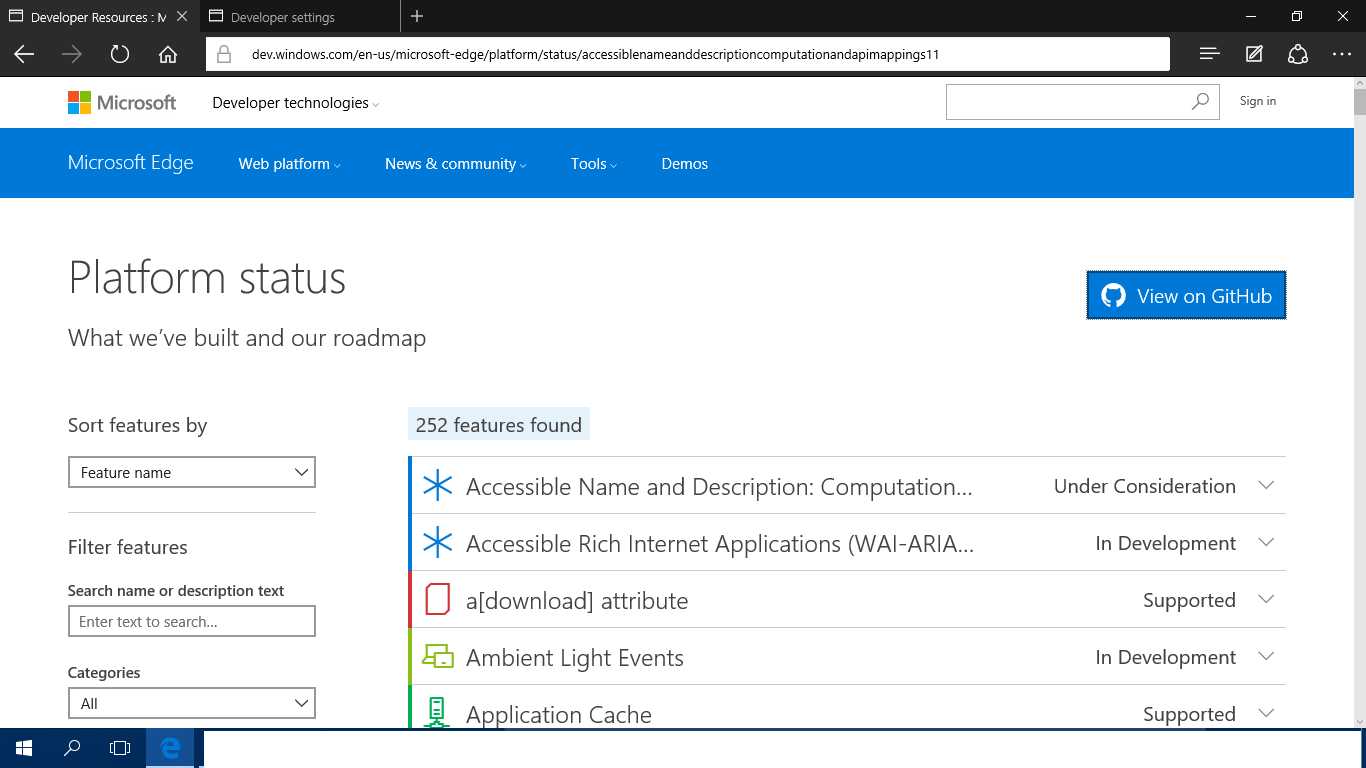
Task: Click the browser address bar URL
Action: click(x=595, y=54)
